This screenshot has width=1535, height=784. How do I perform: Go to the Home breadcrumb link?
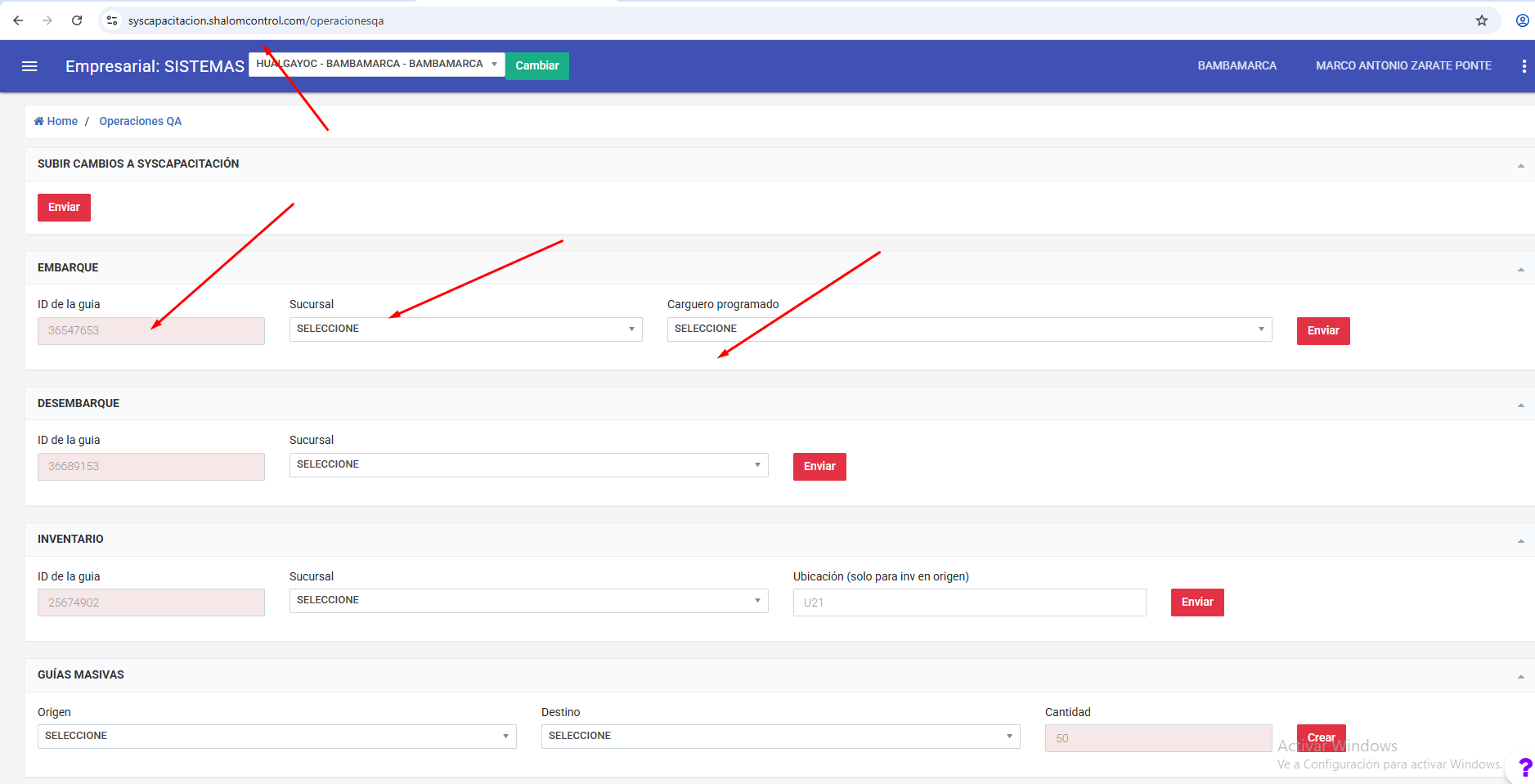point(56,121)
